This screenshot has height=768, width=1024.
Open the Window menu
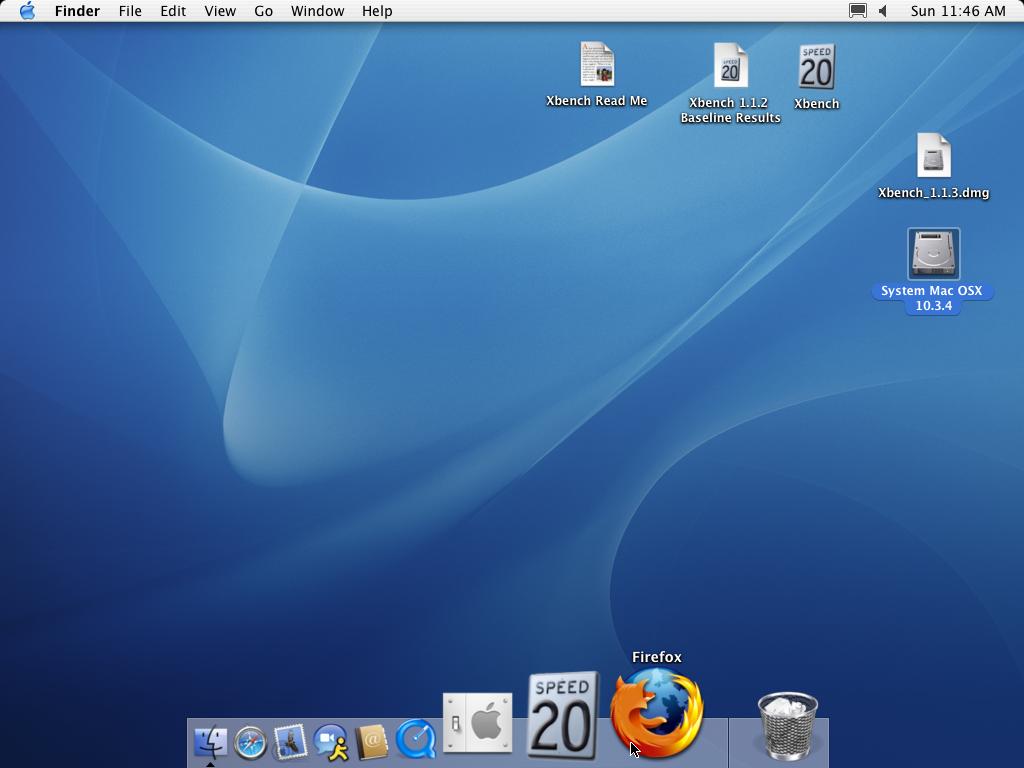(317, 11)
